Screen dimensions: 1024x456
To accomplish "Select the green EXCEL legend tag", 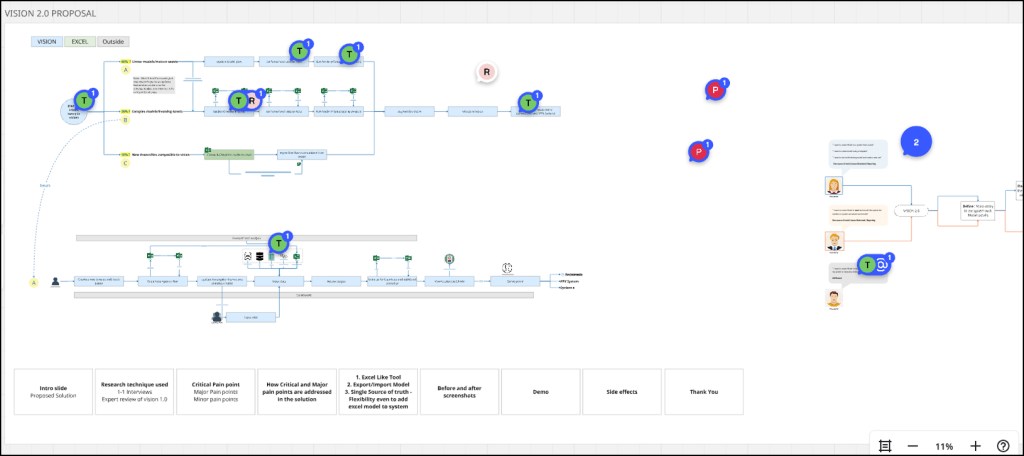I will [x=79, y=42].
